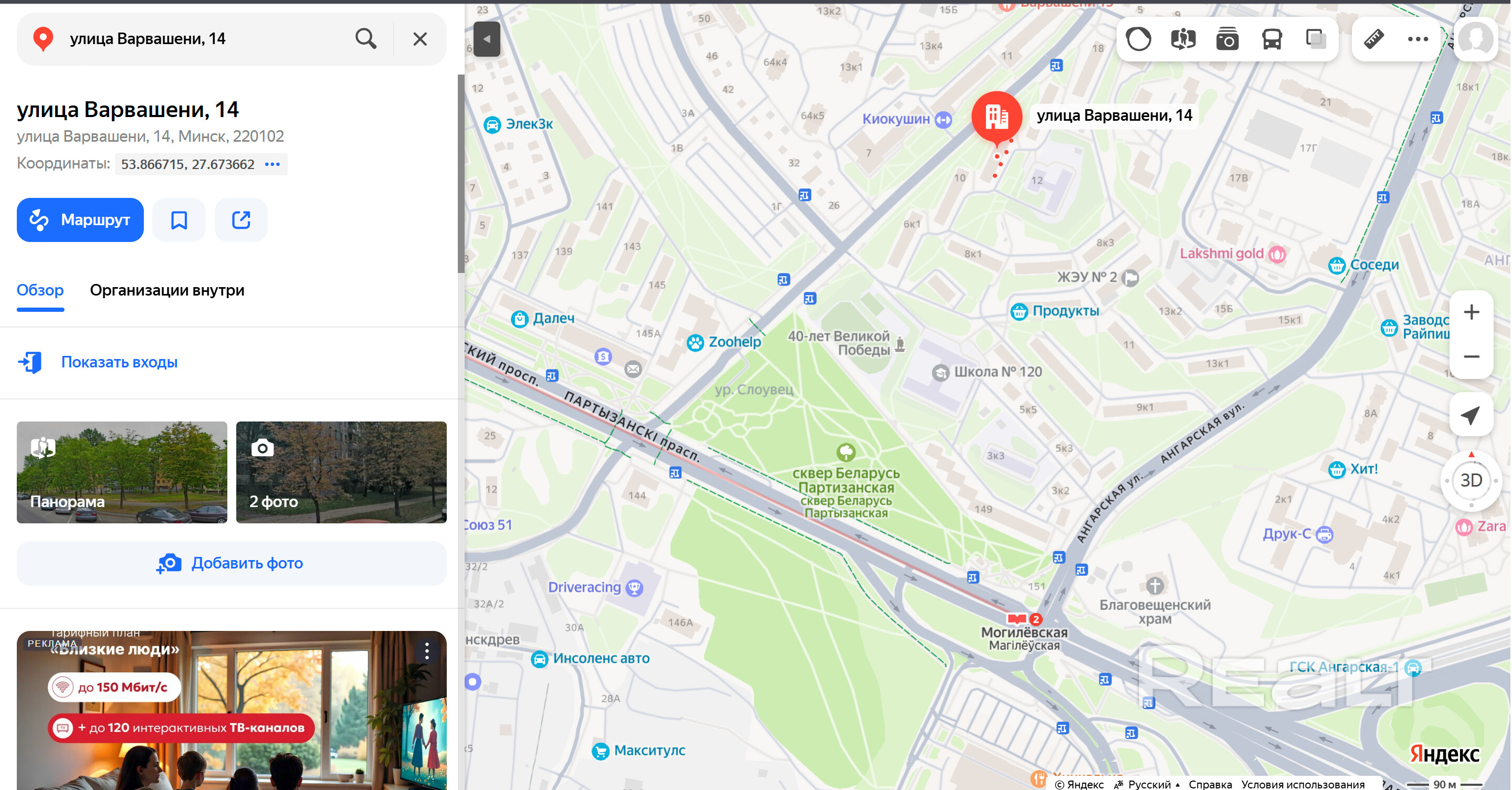
Task: Select the ruler measurement tool
Action: pyautogui.click(x=1373, y=39)
